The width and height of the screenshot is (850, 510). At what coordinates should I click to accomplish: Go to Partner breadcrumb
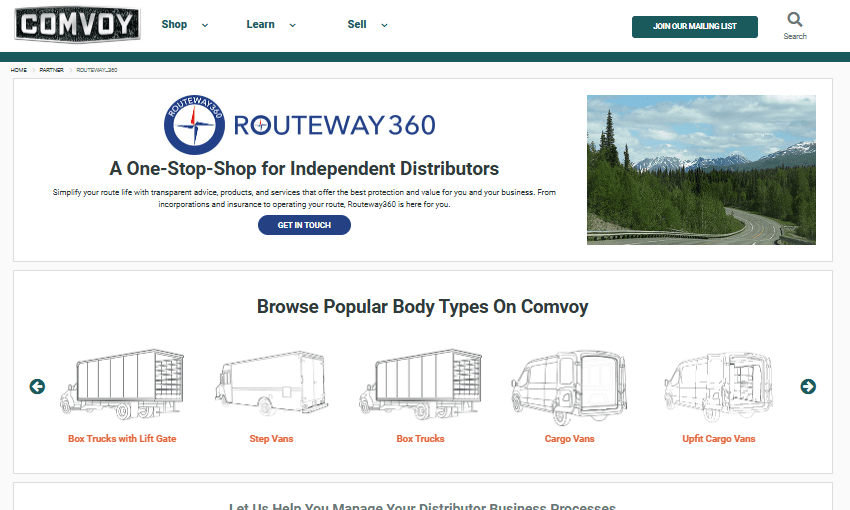coord(51,70)
